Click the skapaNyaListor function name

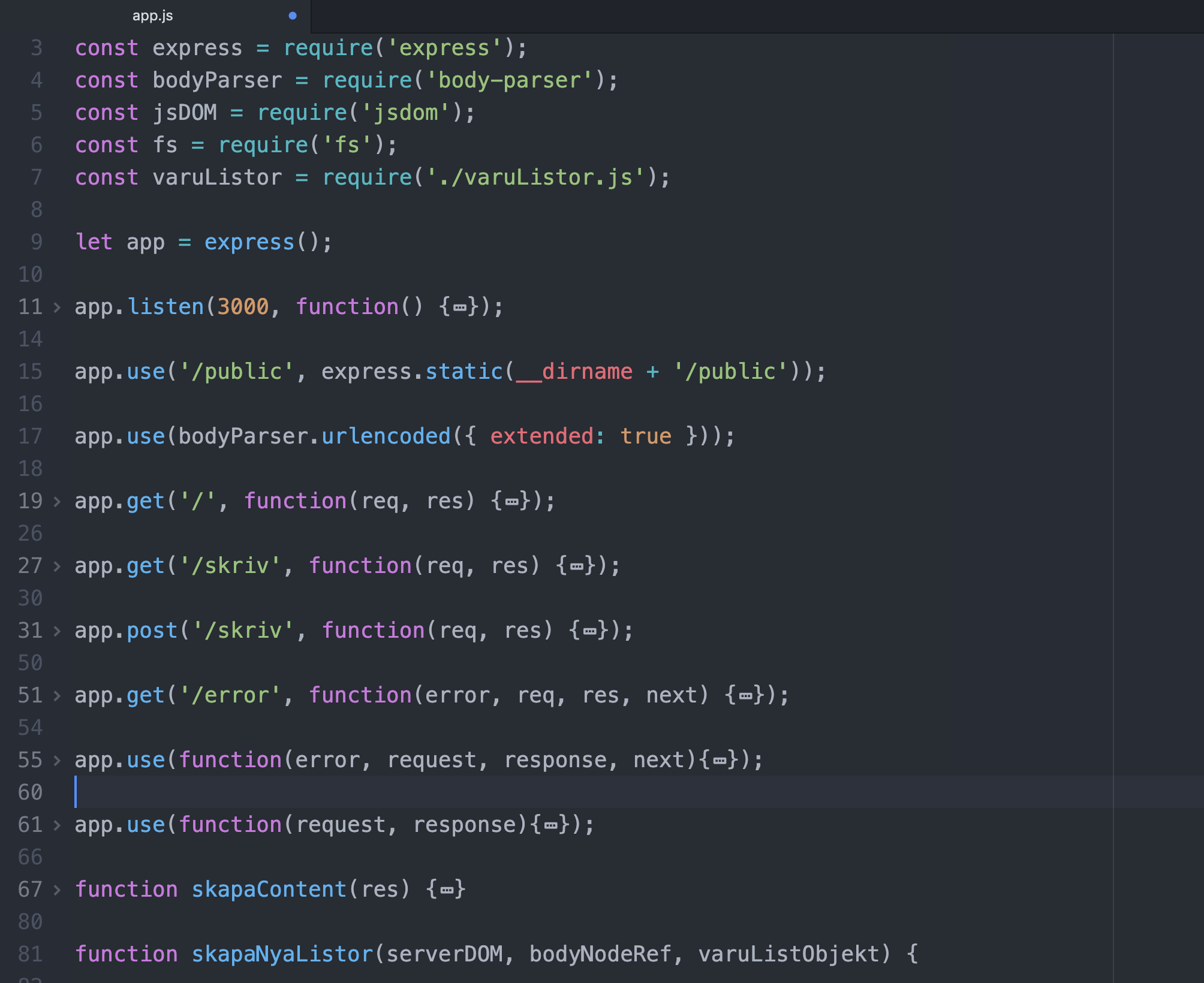click(x=282, y=954)
